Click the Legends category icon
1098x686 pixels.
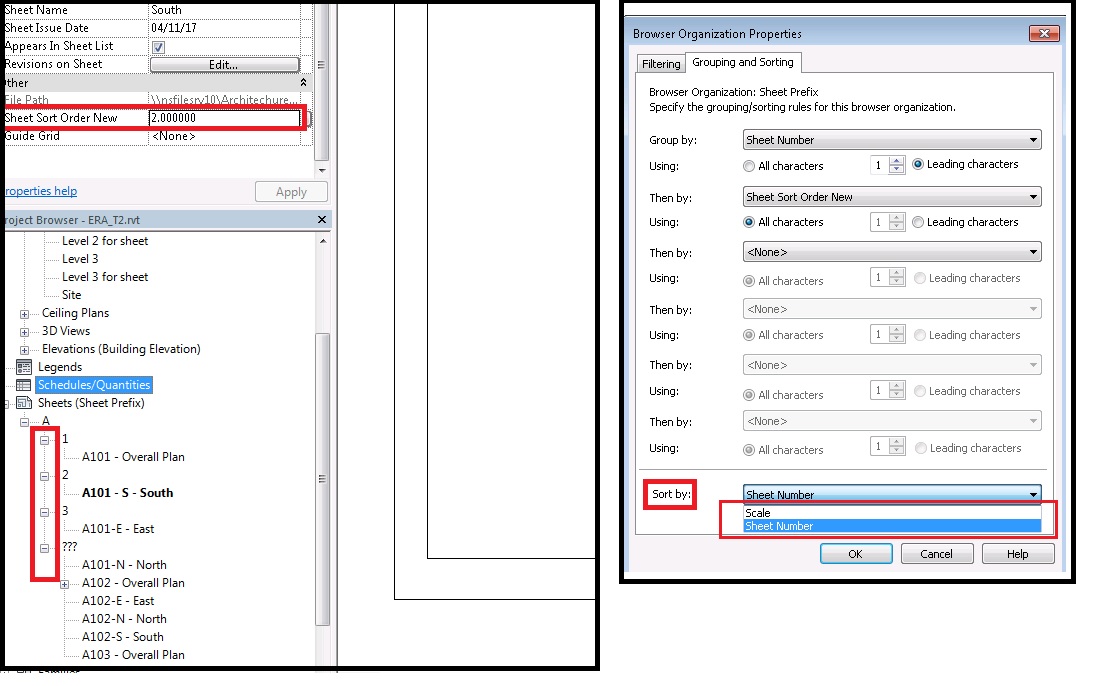(22, 366)
